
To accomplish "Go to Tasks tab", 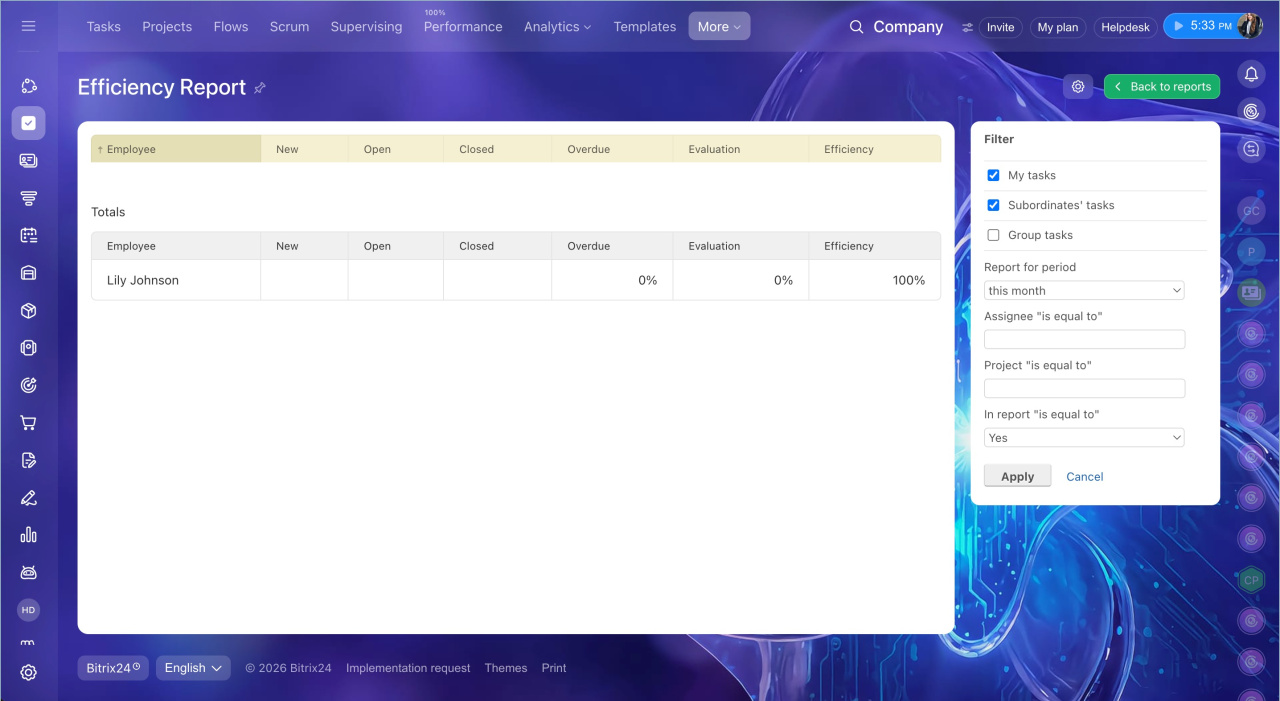I will click(104, 27).
